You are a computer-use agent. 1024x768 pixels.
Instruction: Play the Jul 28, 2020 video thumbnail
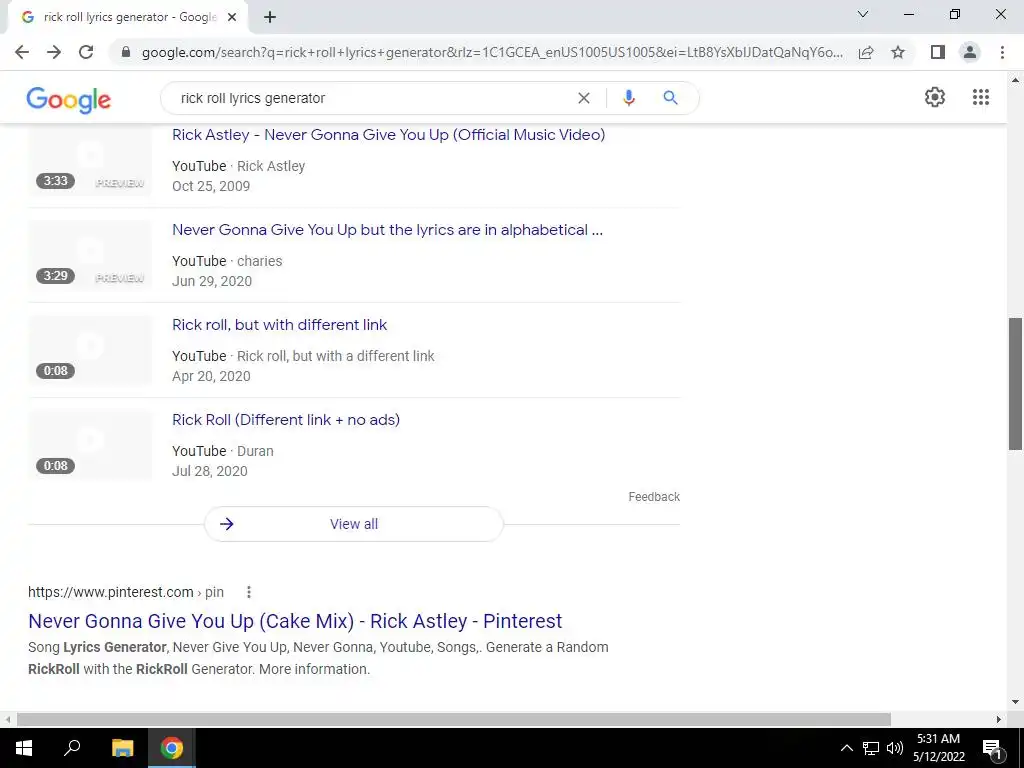coord(90,445)
